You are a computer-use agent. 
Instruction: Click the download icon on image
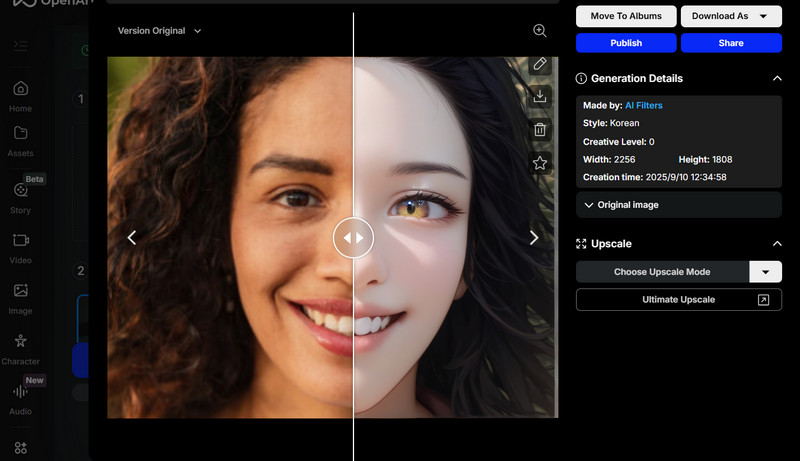point(540,96)
